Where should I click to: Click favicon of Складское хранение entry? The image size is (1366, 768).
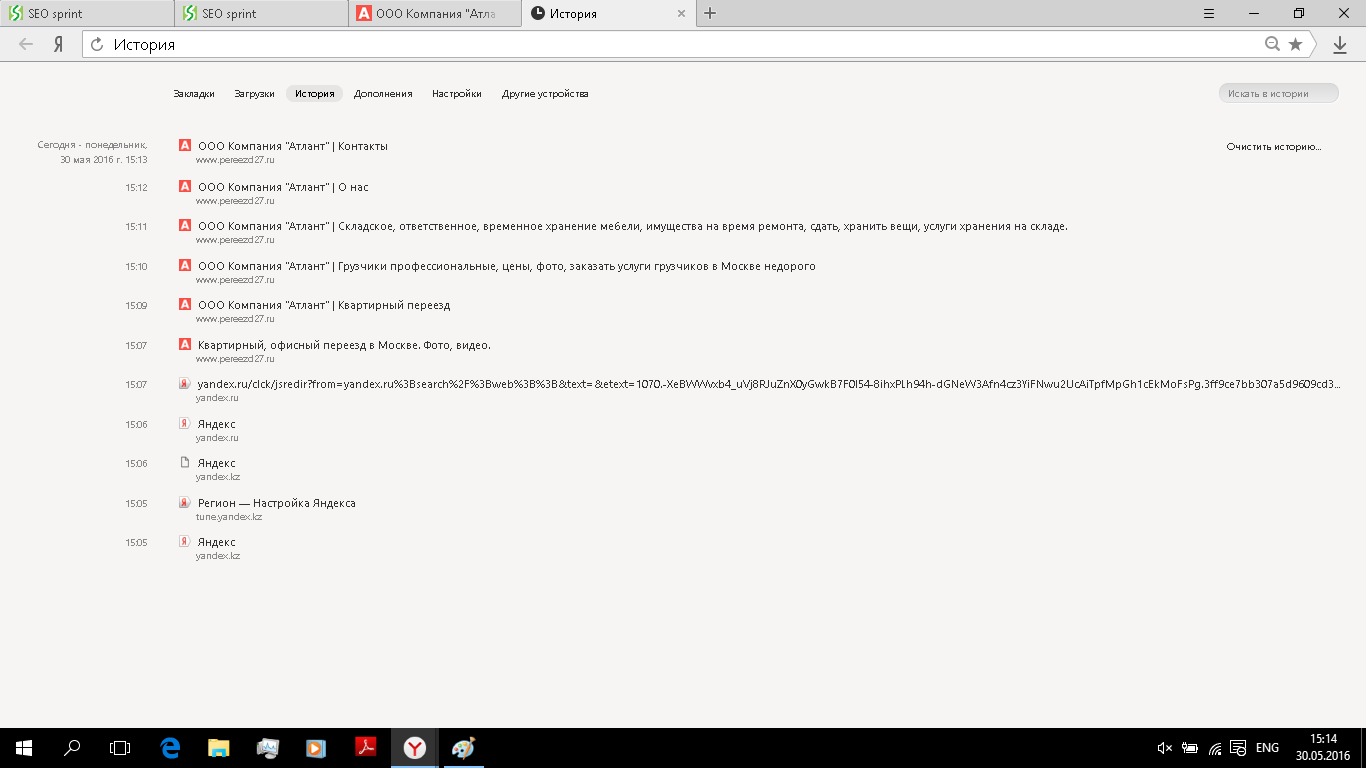point(184,225)
